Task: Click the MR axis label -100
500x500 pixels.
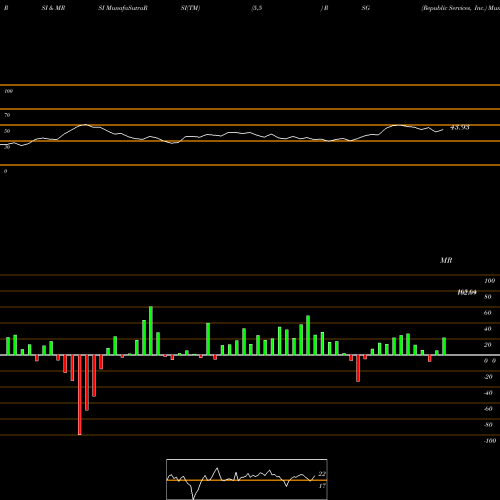Action: click(x=490, y=441)
